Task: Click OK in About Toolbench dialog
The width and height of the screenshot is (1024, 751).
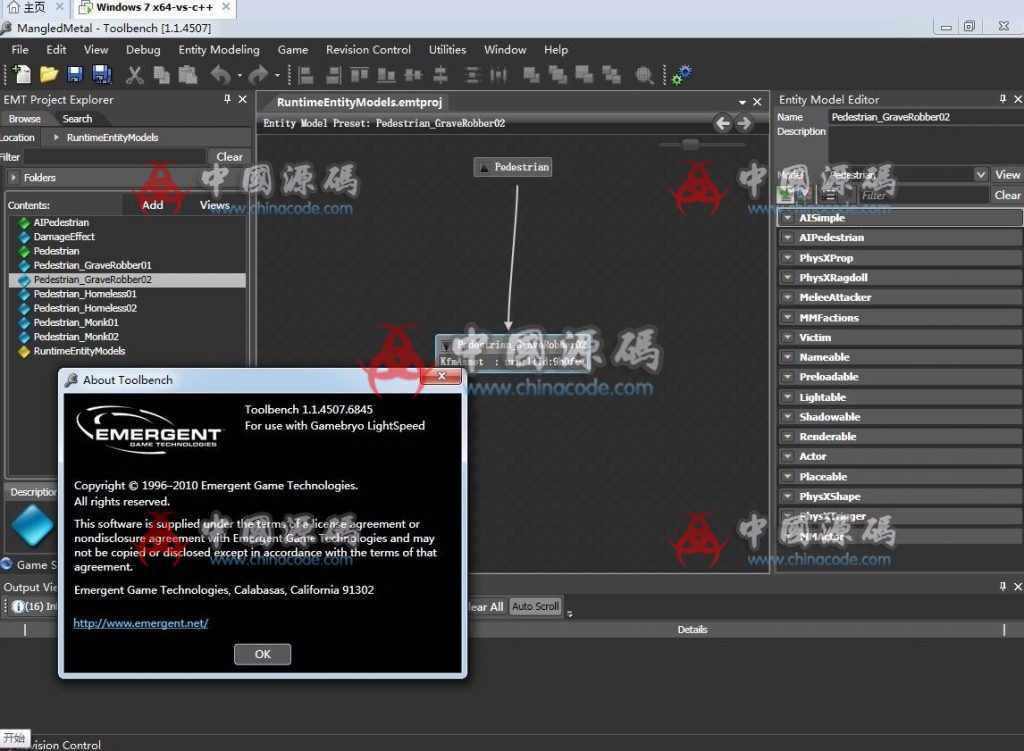Action: click(x=263, y=654)
